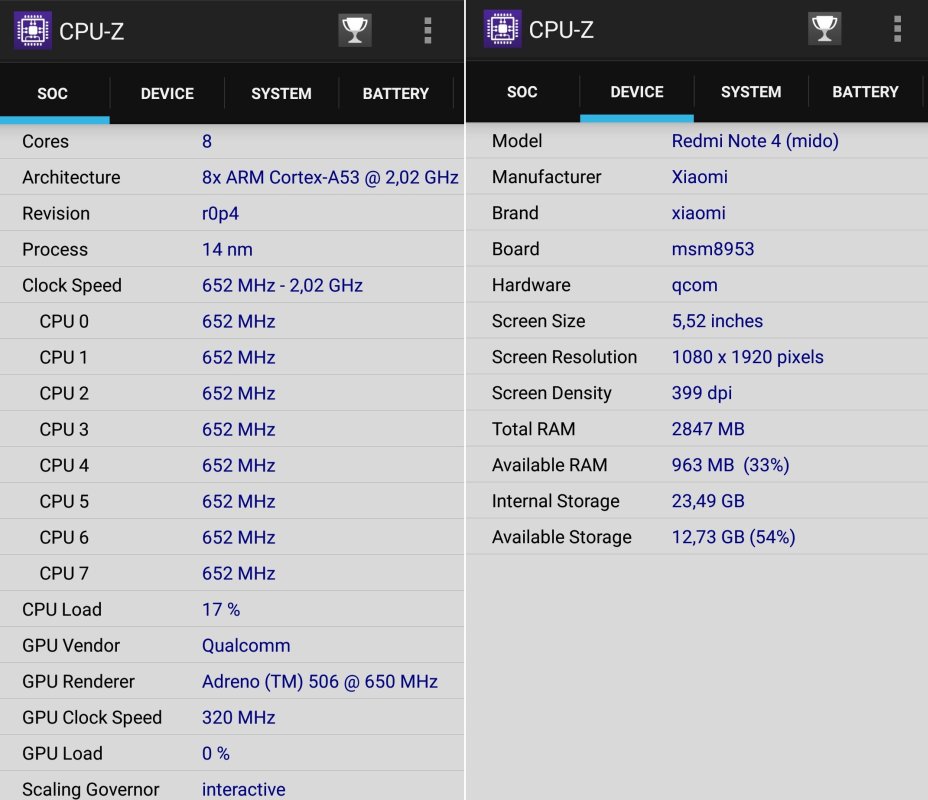928x800 pixels.
Task: Switch to DEVICE tab in left screen
Action: coord(167,93)
